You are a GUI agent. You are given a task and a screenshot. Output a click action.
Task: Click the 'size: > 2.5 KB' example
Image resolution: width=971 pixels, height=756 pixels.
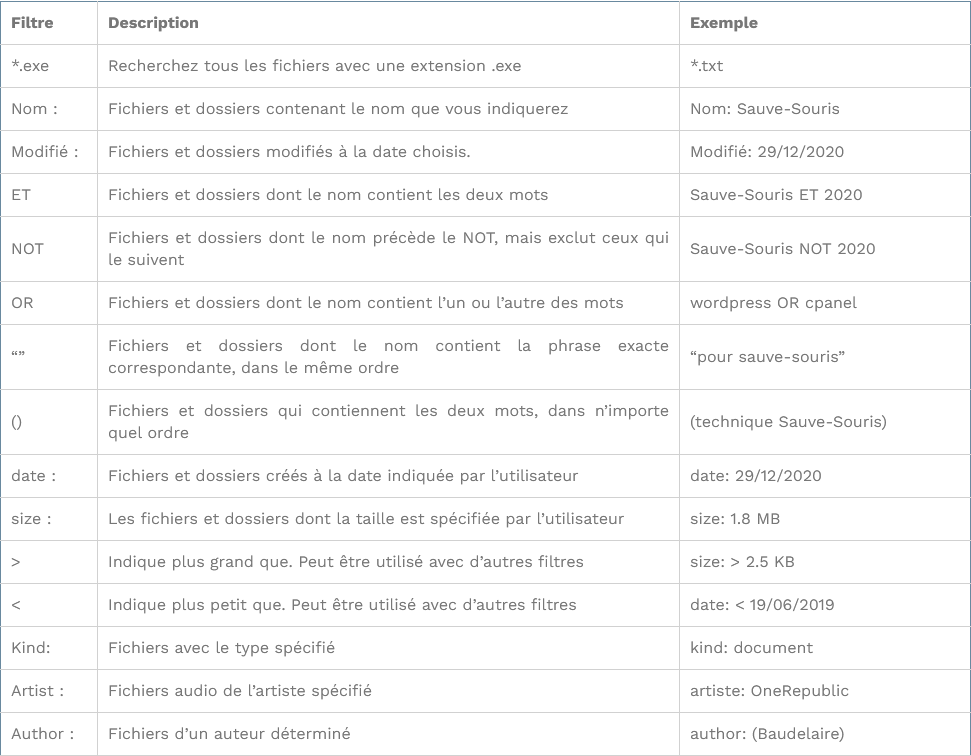(x=742, y=562)
